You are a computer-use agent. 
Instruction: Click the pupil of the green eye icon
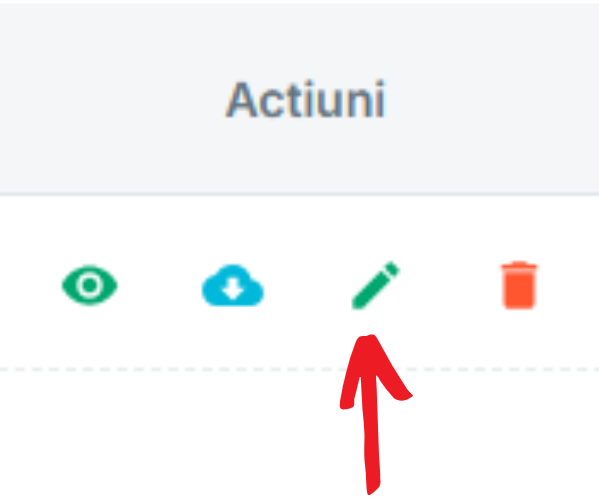[x=90, y=285]
